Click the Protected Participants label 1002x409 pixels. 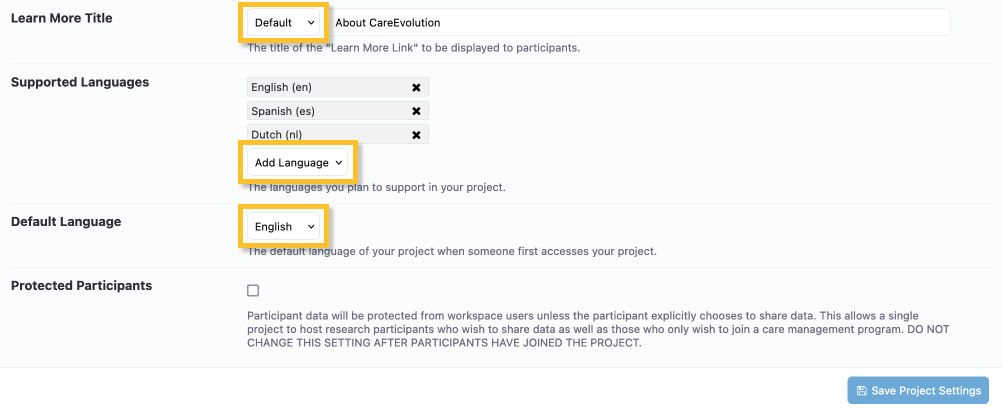pos(82,286)
